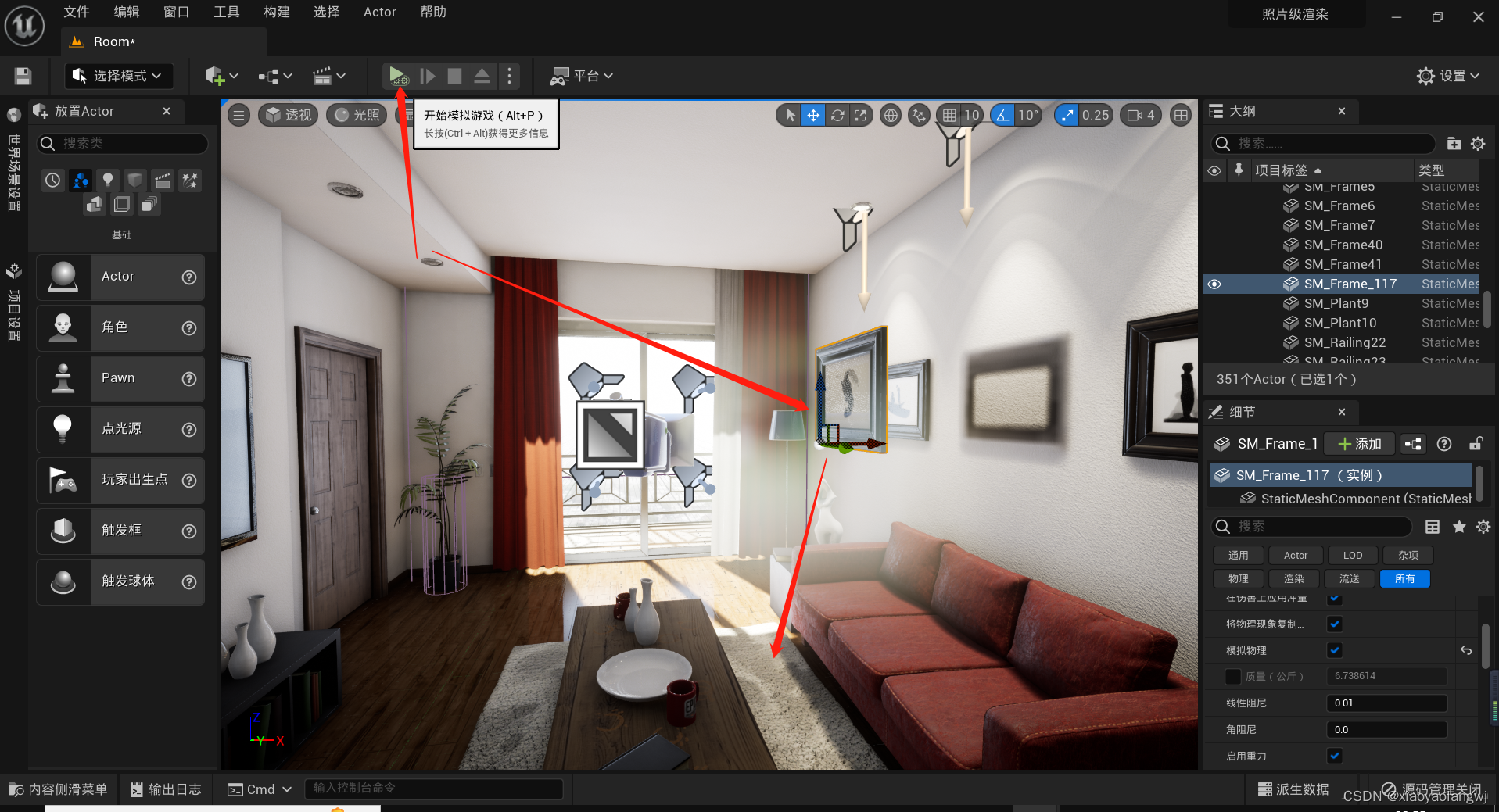Screen dimensions: 1499x812
Task: Select the all classes category icon
Action: pyautogui.click(x=149, y=205)
